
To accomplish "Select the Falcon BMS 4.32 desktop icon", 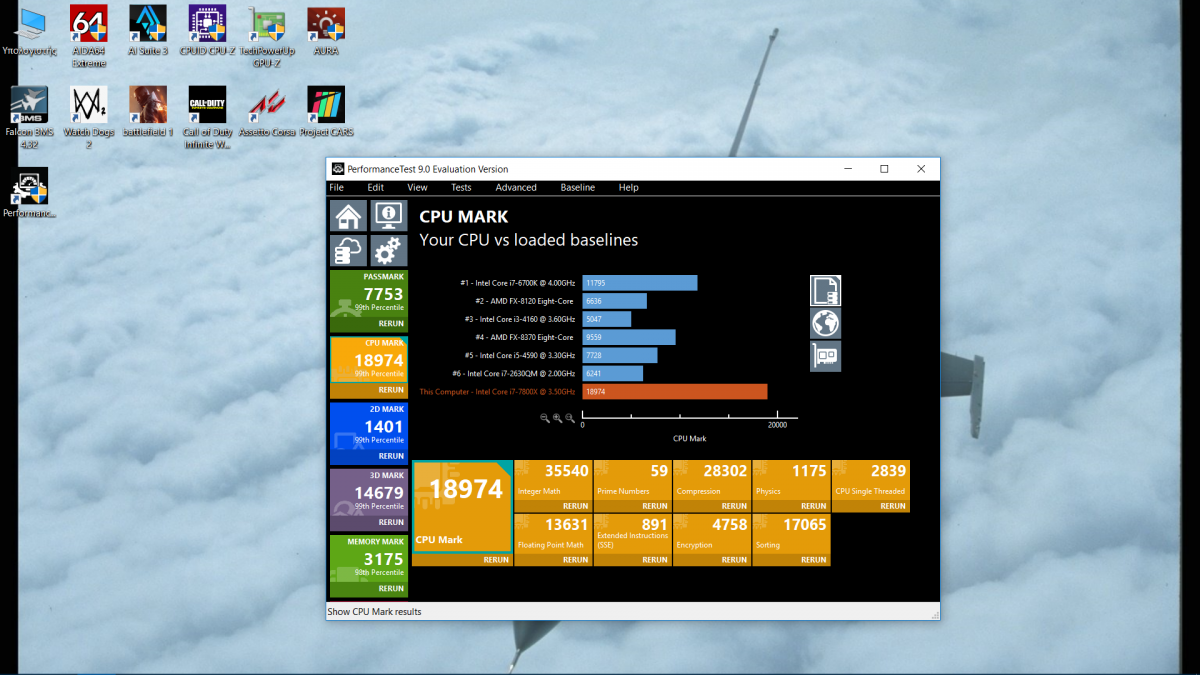I will click(x=28, y=117).
